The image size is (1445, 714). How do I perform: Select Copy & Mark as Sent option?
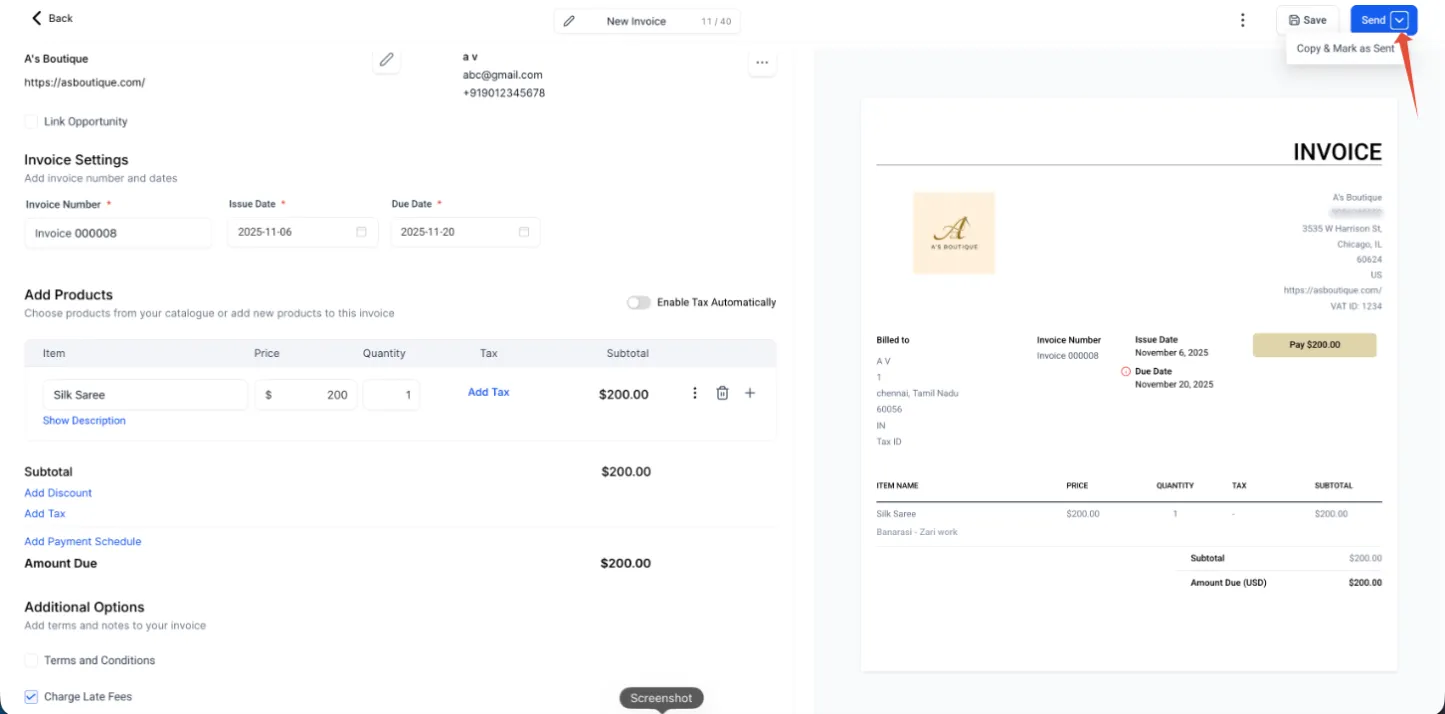[x=1345, y=48]
